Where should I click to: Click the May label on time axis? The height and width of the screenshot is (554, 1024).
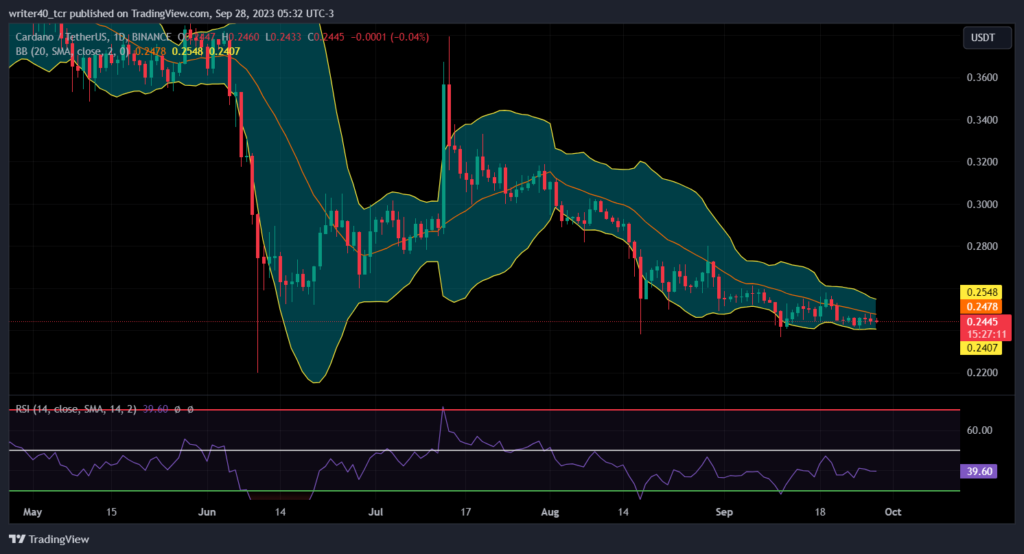point(32,512)
